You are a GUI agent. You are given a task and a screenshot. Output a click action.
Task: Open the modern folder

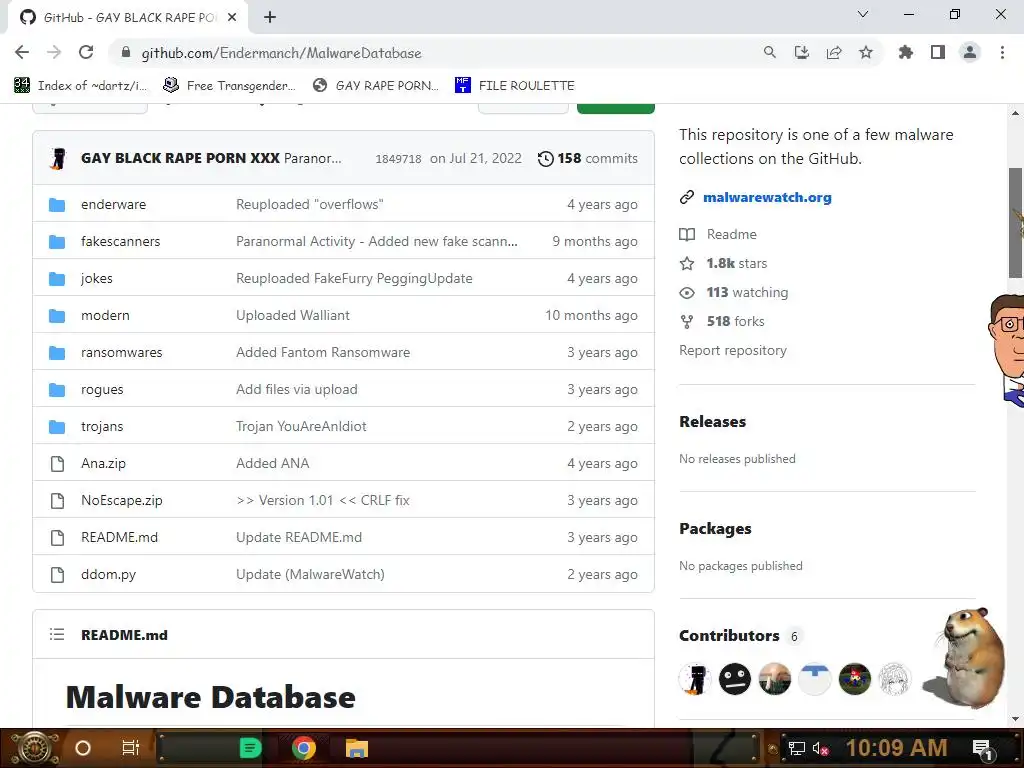pyautogui.click(x=105, y=315)
